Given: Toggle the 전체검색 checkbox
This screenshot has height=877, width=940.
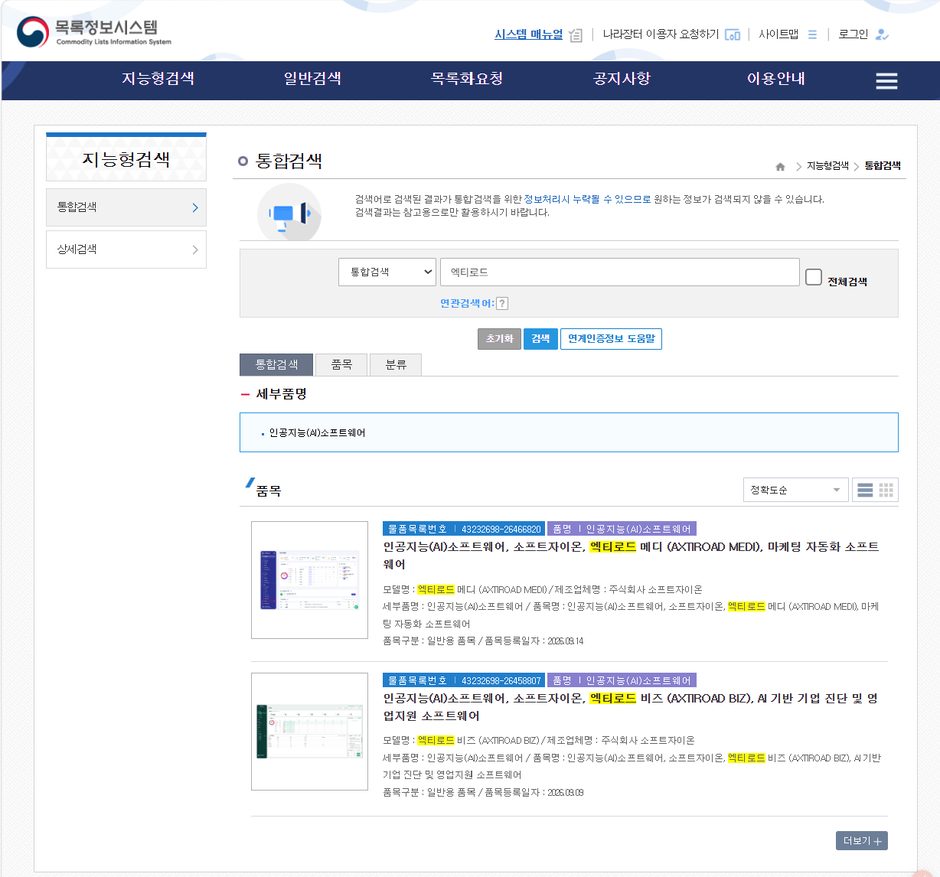Looking at the screenshot, I should pyautogui.click(x=813, y=277).
